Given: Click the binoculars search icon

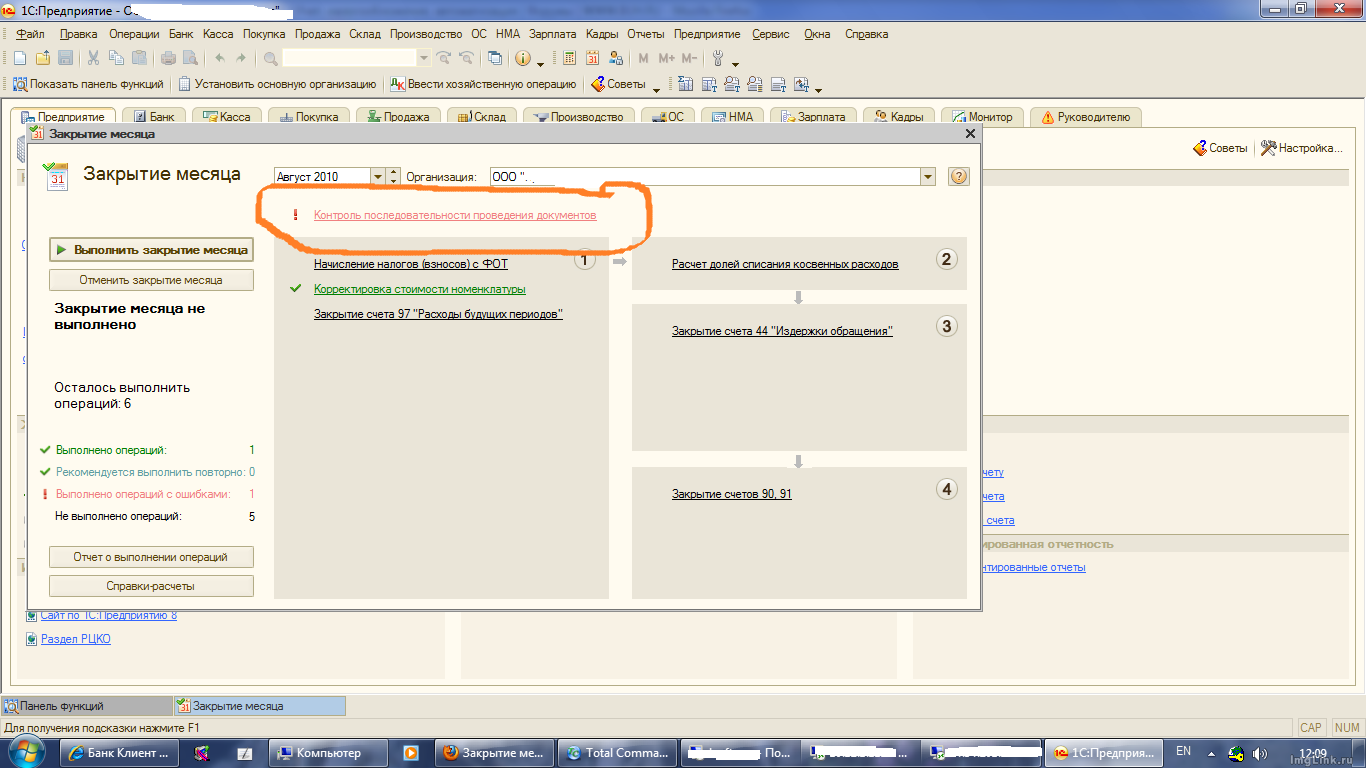Looking at the screenshot, I should (270, 59).
